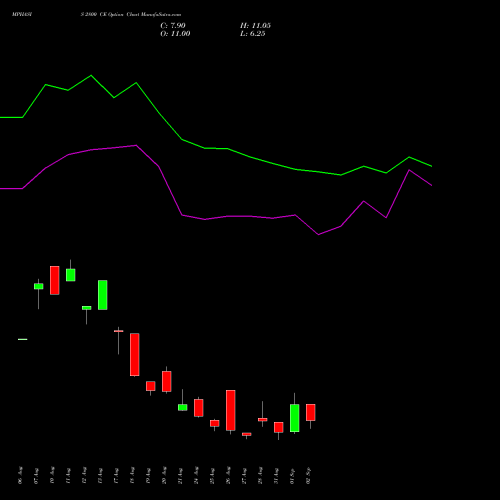Click the "07 Aug" date label

tap(36, 476)
